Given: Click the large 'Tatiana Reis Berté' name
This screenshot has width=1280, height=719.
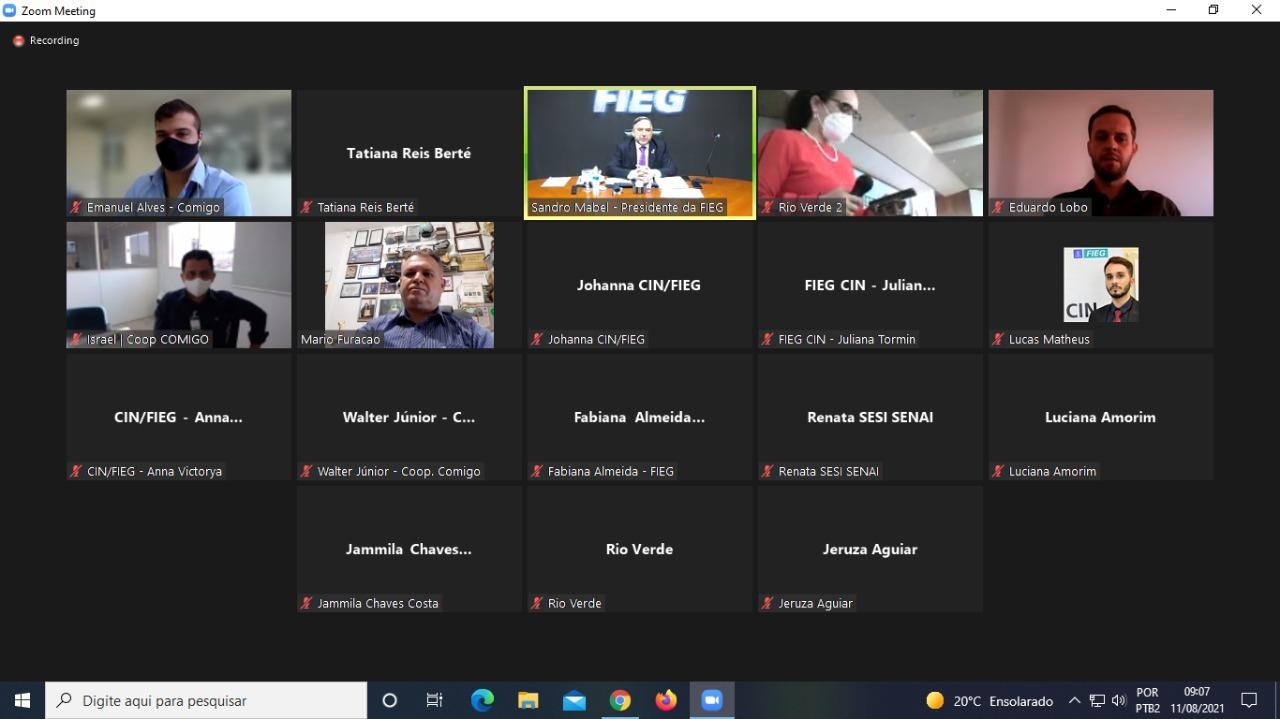Looking at the screenshot, I should click(409, 153).
